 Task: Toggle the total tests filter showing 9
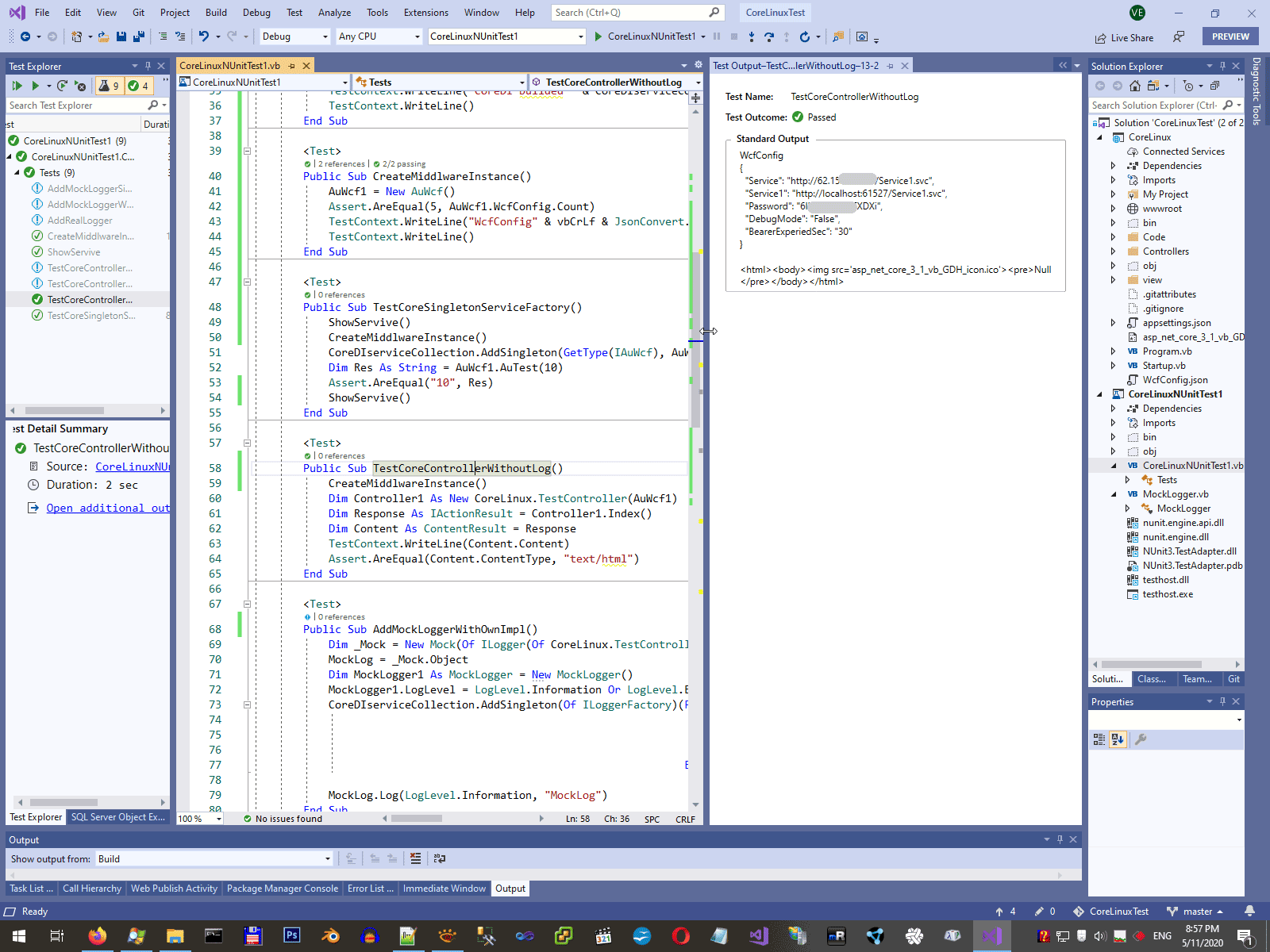pos(109,86)
